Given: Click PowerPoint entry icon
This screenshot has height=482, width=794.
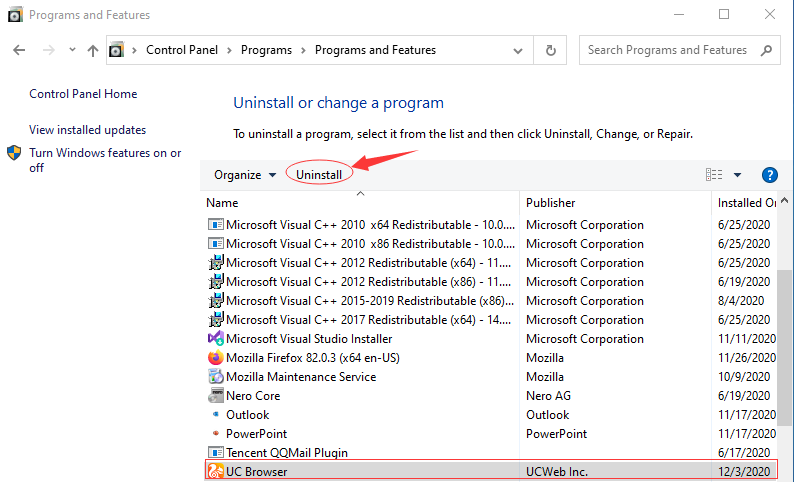Looking at the screenshot, I should pos(216,433).
